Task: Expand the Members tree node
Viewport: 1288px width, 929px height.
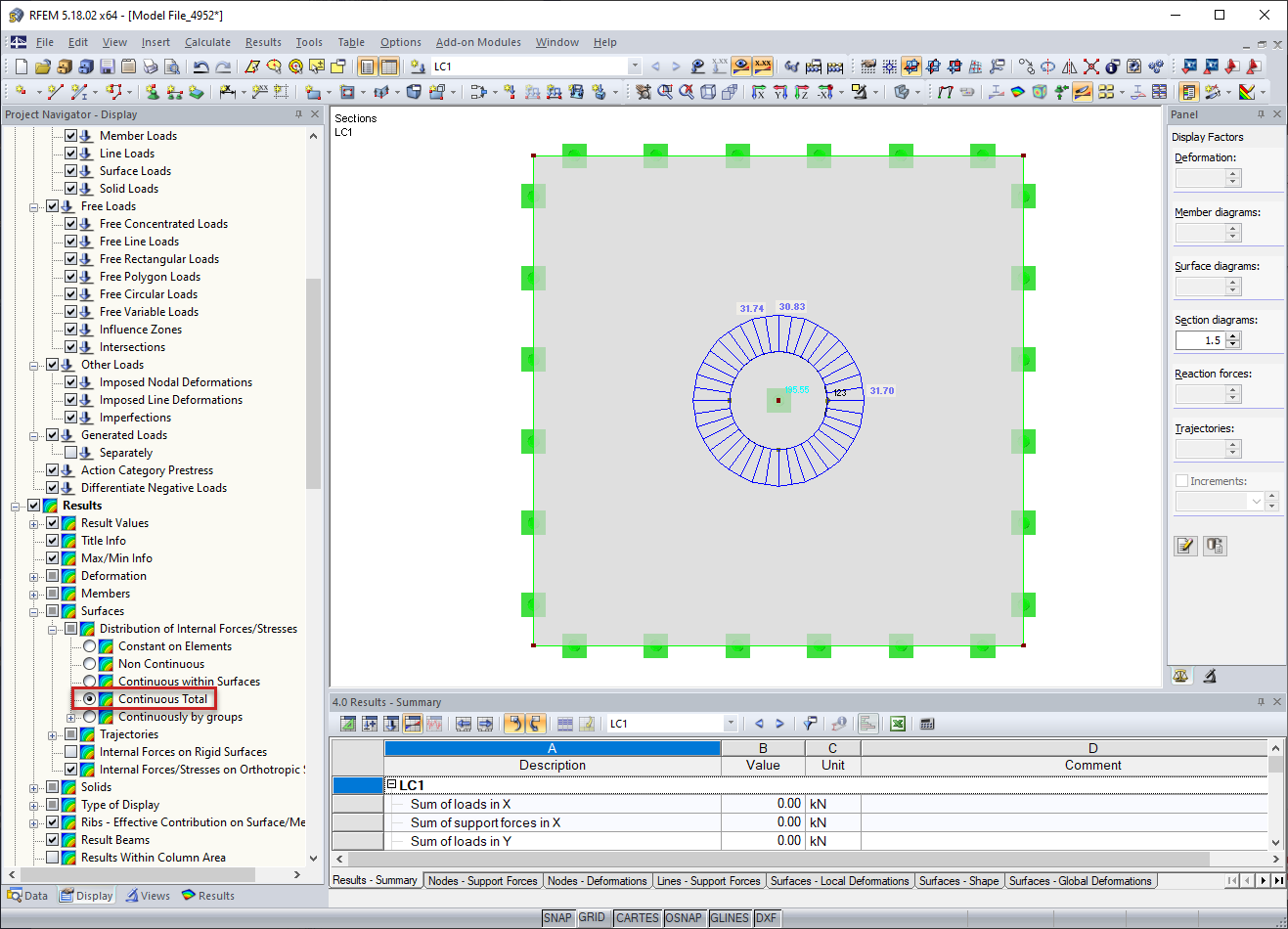Action: (33, 594)
